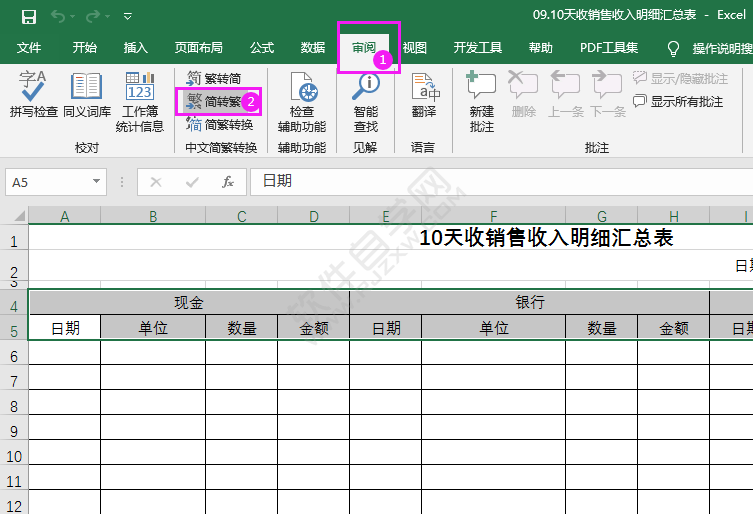Go to 下一条 next comment
Viewport: 753px width, 514px height.
coord(607,94)
